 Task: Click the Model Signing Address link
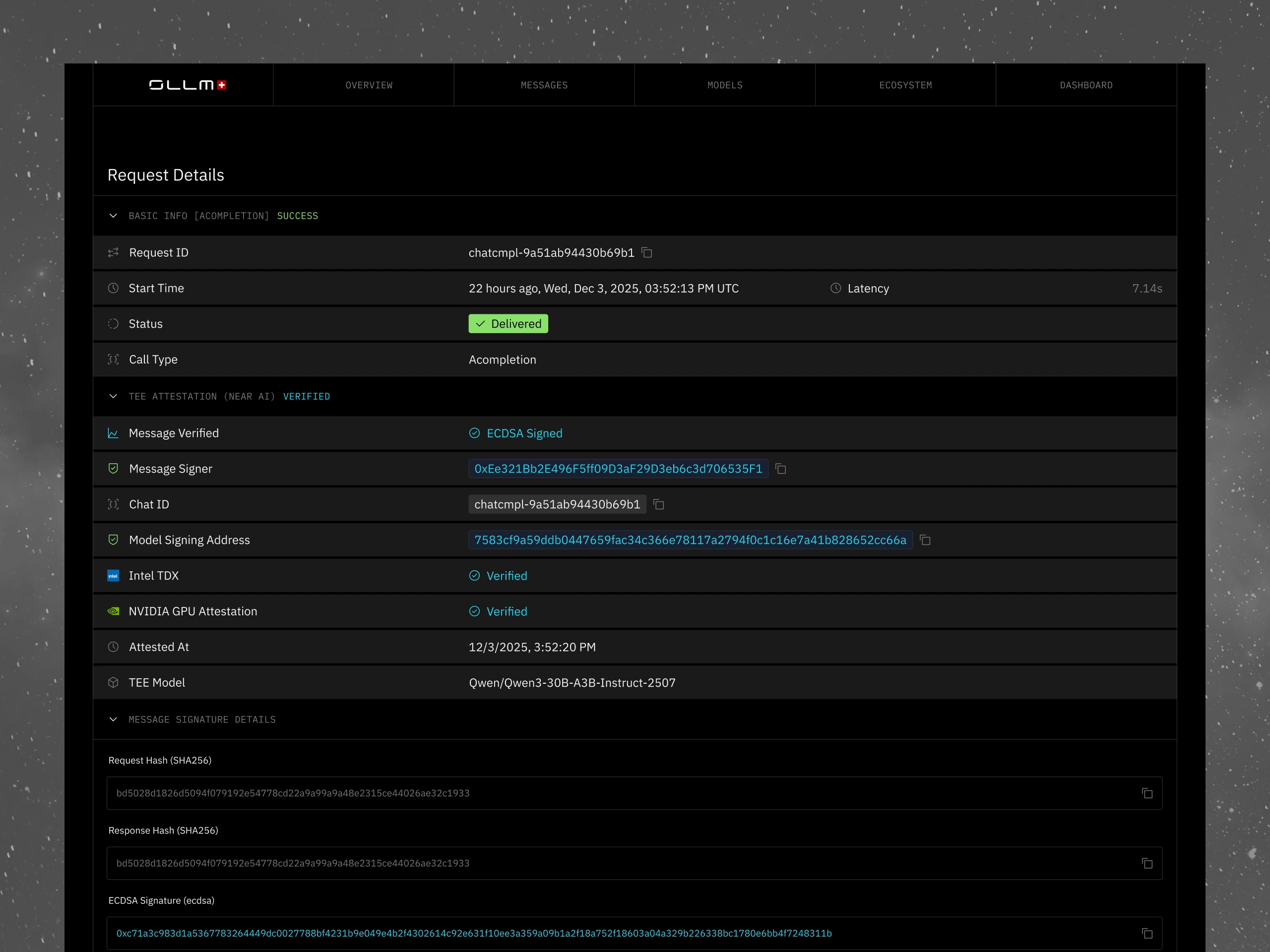tap(690, 540)
